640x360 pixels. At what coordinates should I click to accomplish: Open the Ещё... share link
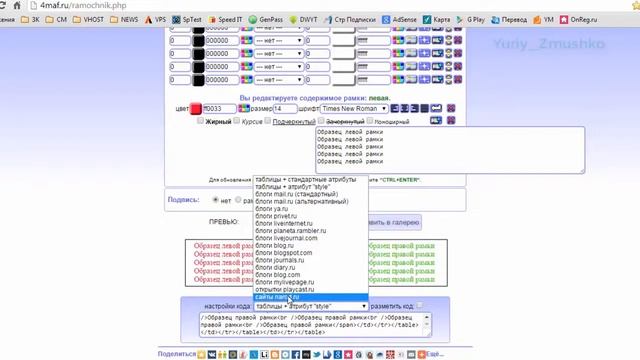[x=434, y=354]
